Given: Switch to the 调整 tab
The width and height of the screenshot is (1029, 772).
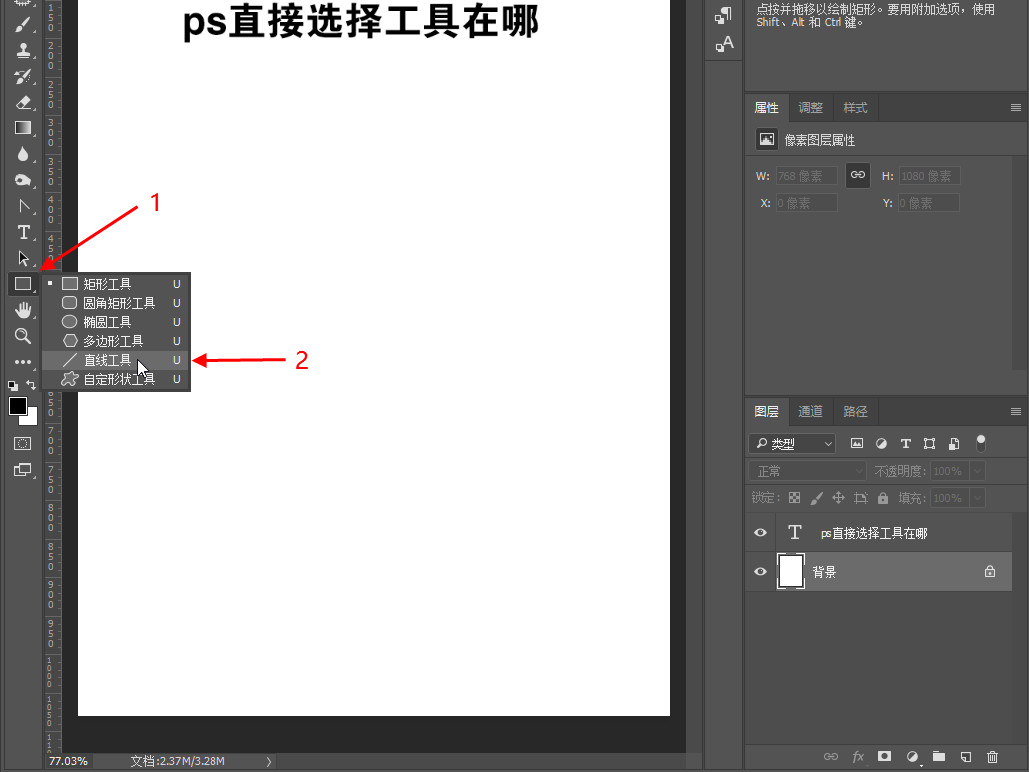Looking at the screenshot, I should (810, 108).
